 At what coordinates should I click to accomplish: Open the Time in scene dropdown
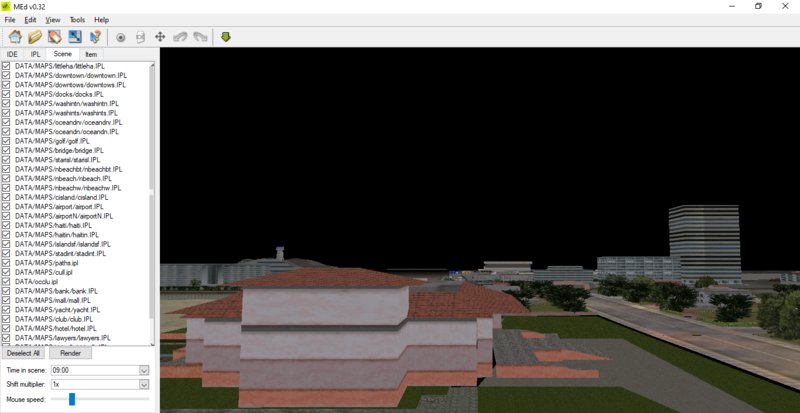[x=144, y=370]
